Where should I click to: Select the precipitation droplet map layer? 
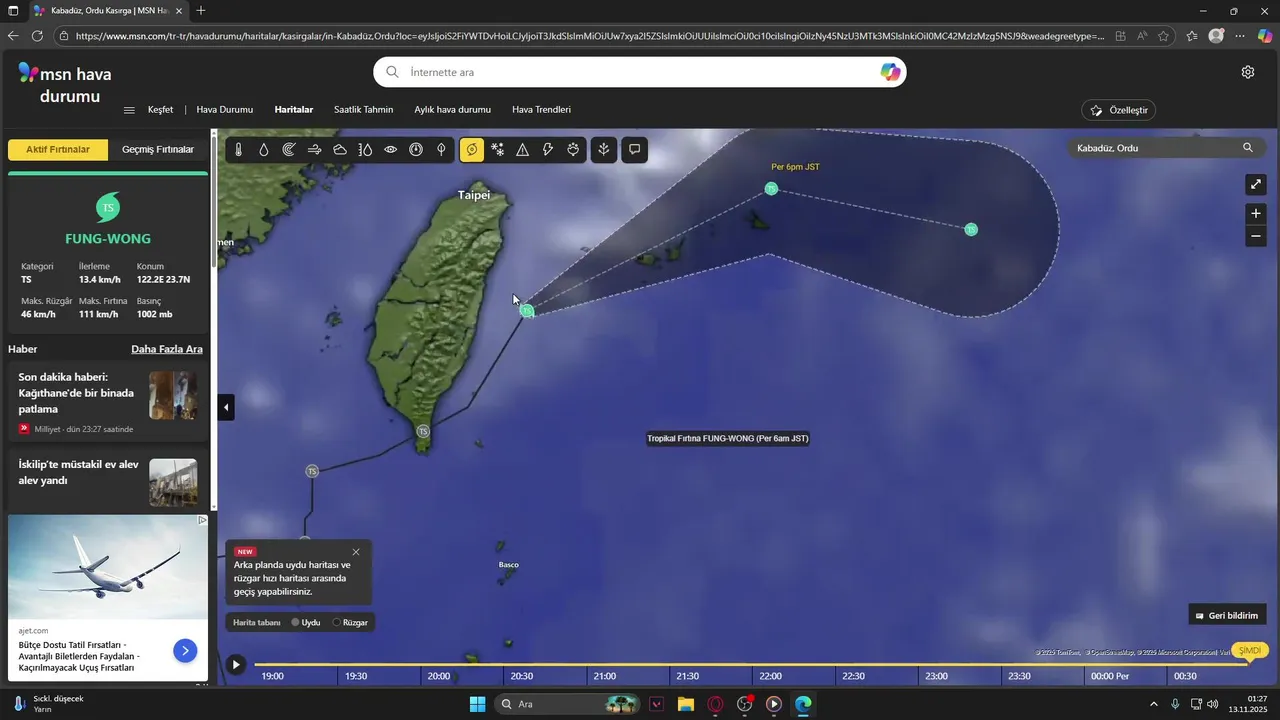(x=264, y=150)
